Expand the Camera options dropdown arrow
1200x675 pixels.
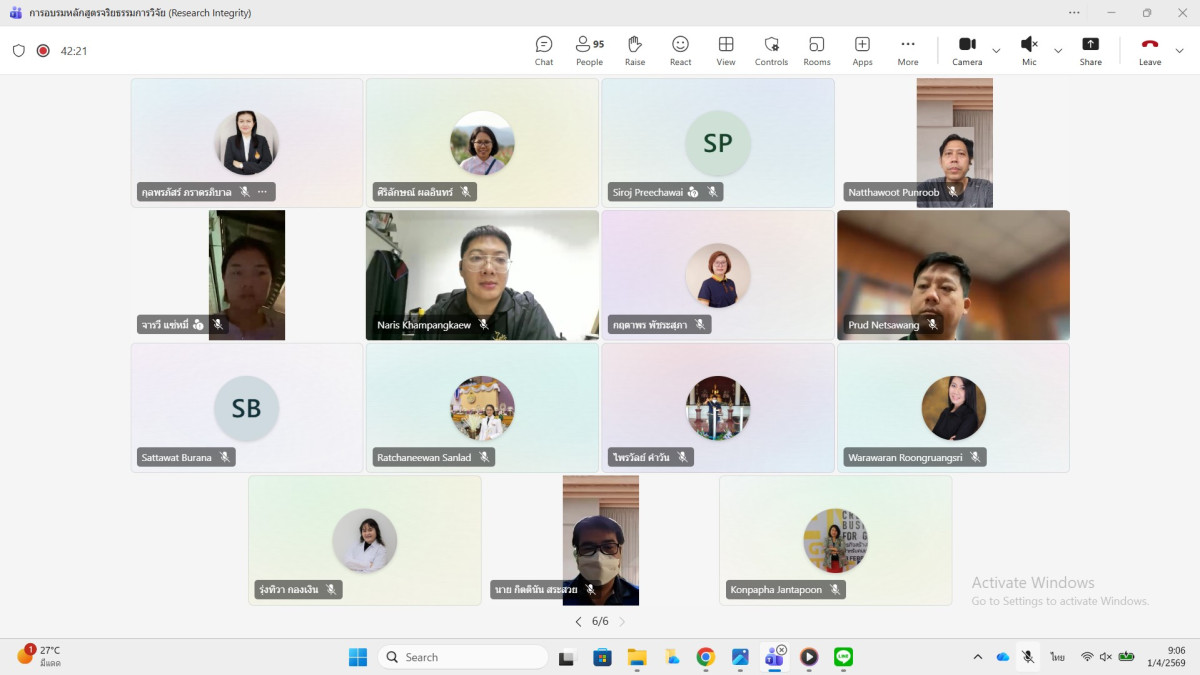coord(996,51)
